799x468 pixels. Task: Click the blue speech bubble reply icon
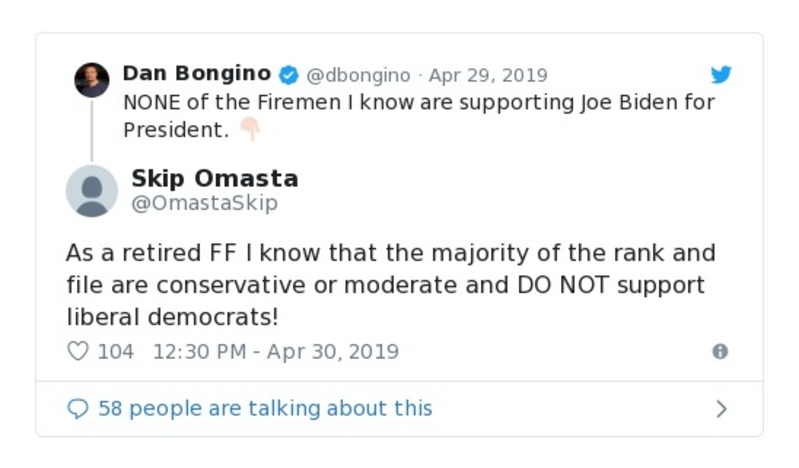77,409
